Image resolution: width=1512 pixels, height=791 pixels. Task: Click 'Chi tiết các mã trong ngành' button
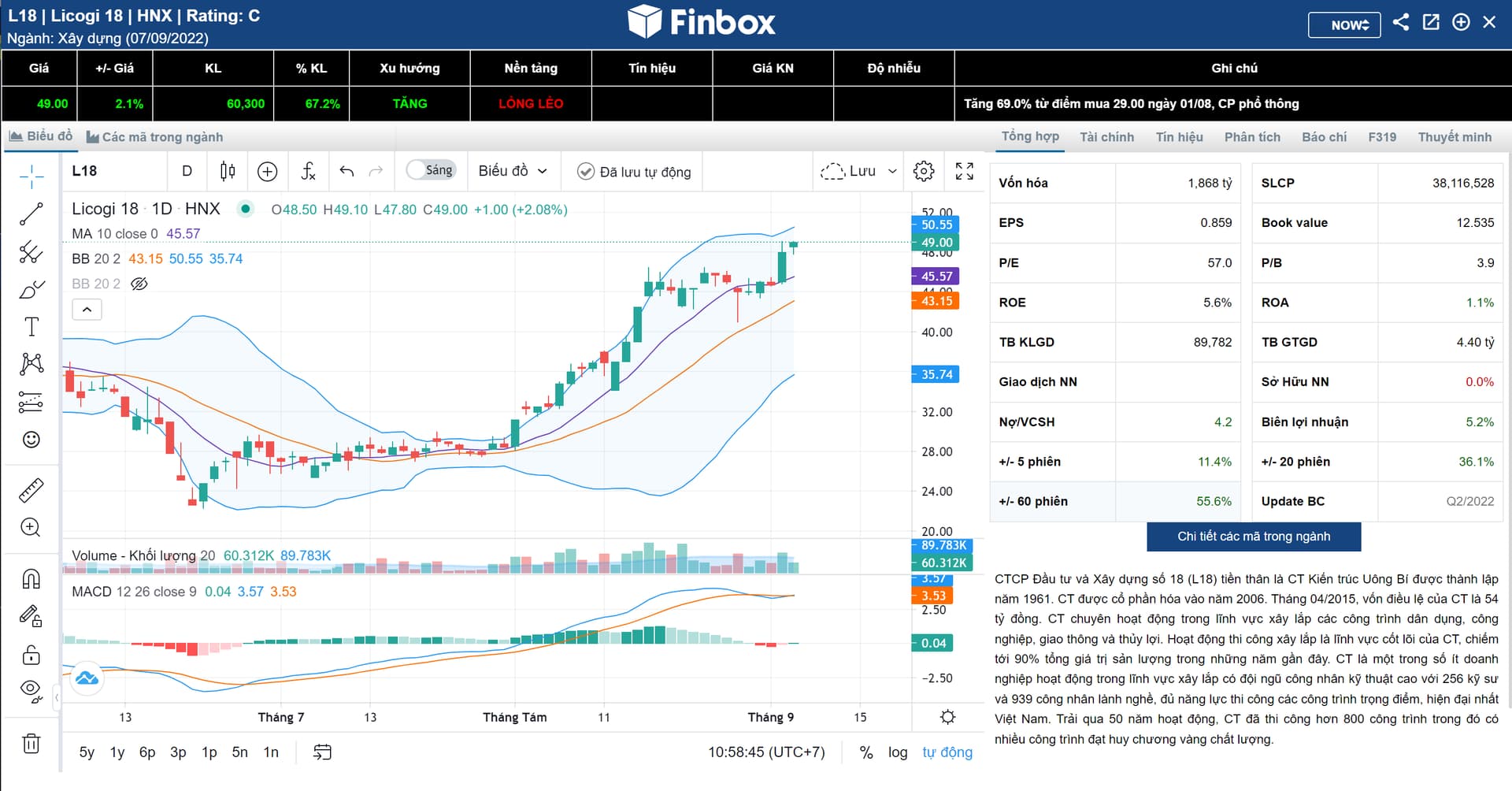(1254, 537)
